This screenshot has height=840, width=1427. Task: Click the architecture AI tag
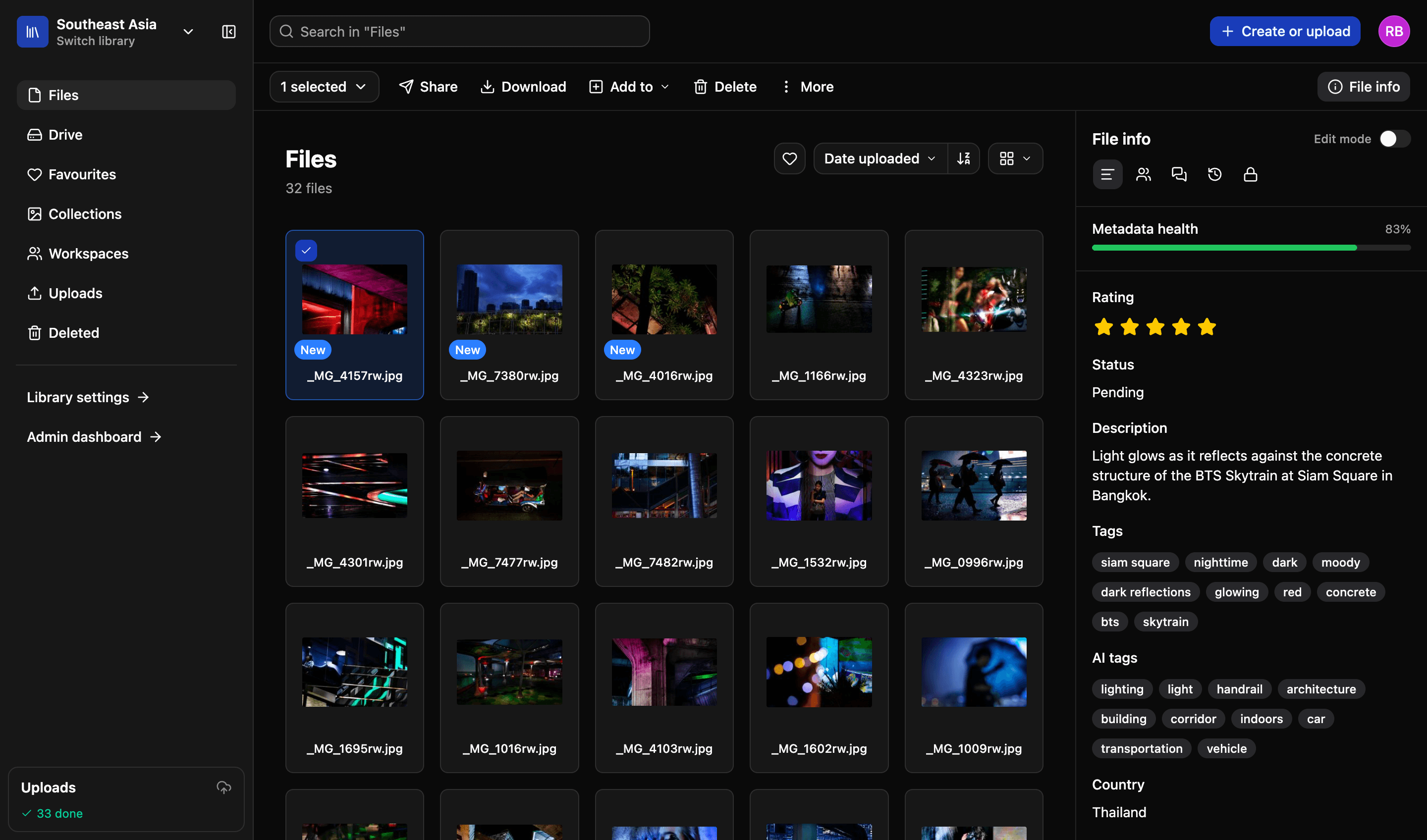(1320, 689)
